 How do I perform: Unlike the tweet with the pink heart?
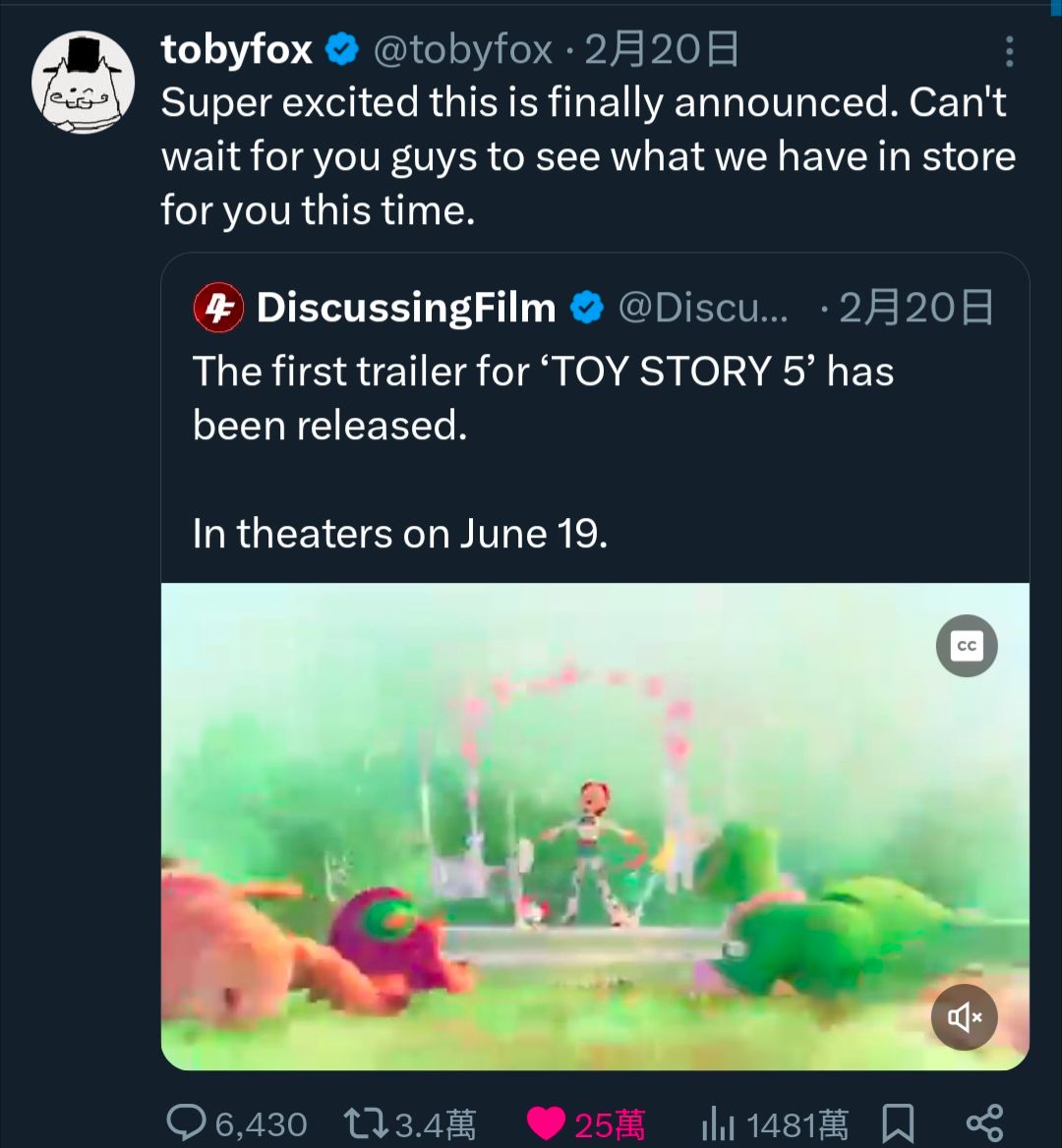click(546, 1122)
